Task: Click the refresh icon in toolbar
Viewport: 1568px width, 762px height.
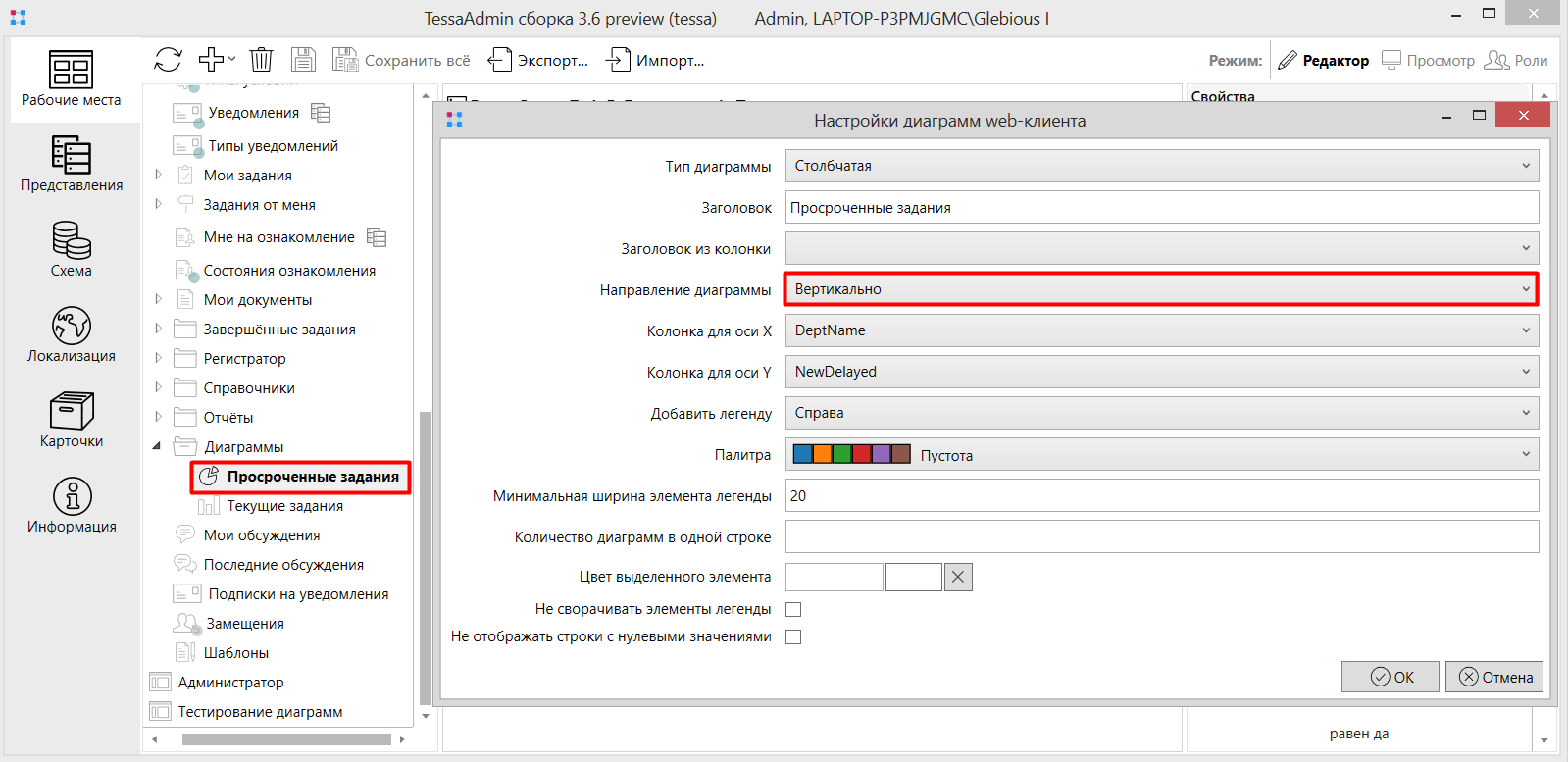Action: (168, 60)
